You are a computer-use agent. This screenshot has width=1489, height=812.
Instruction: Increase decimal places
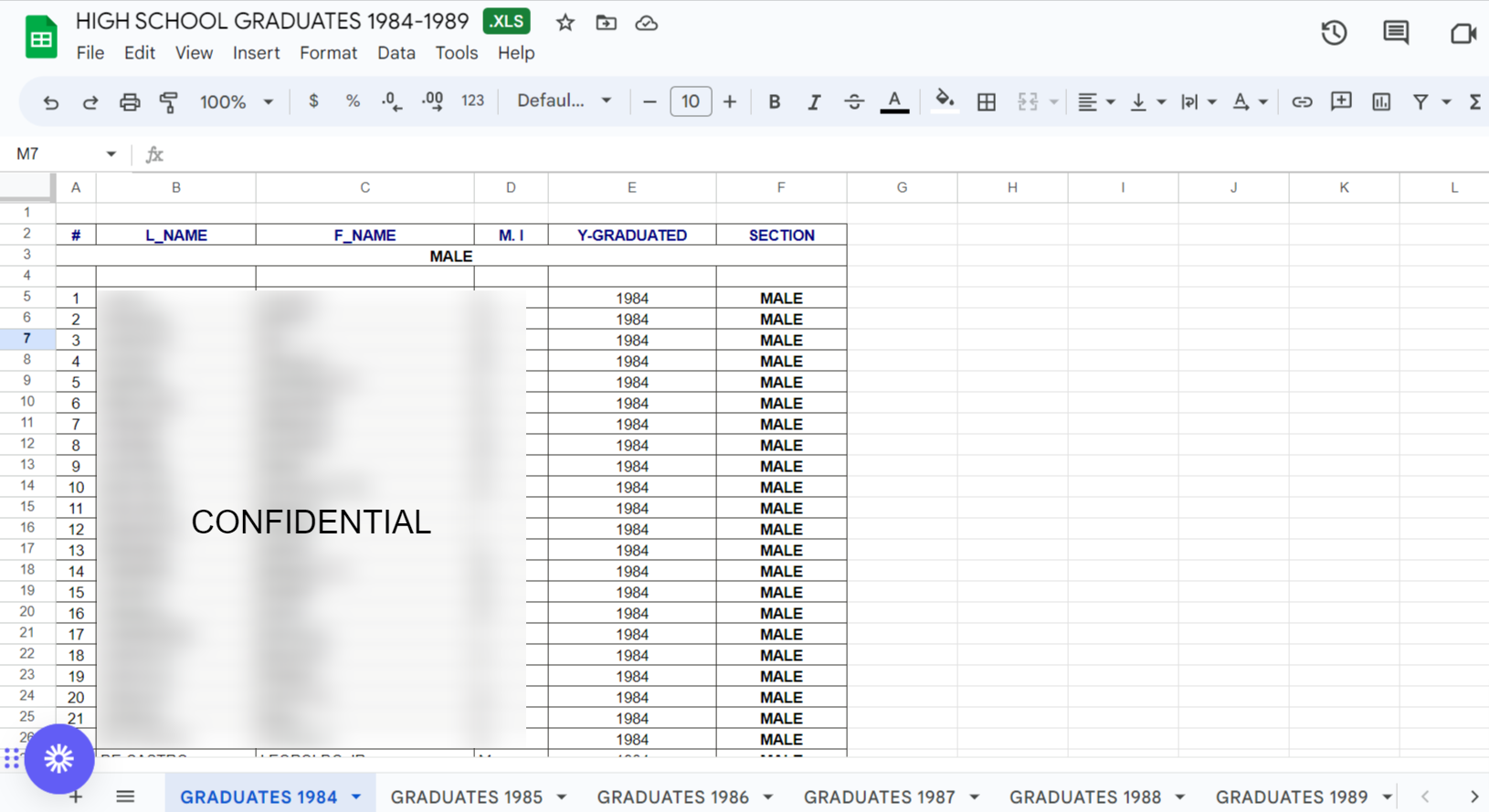tap(432, 101)
